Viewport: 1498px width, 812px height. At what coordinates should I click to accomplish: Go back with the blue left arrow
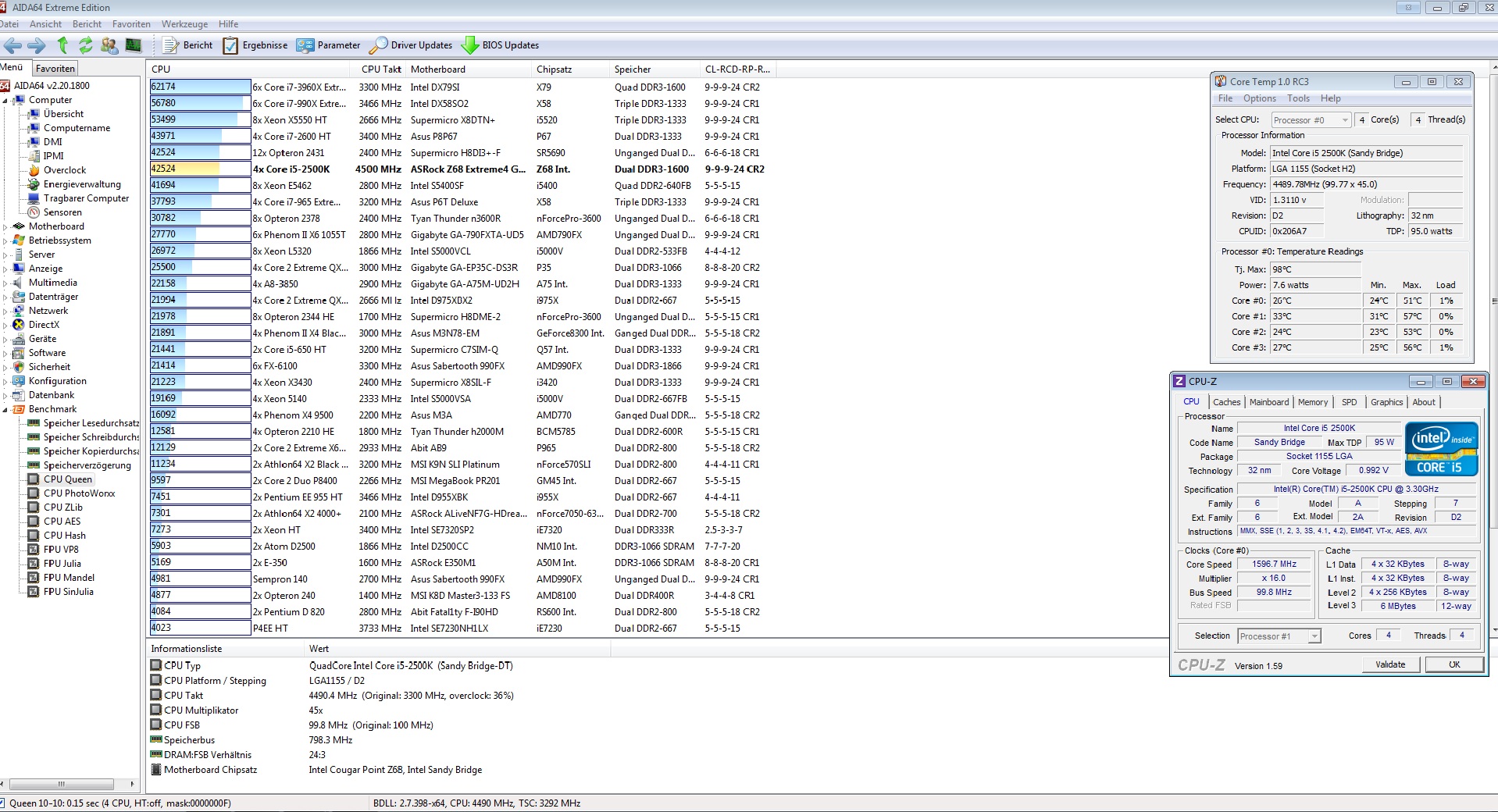click(x=12, y=45)
